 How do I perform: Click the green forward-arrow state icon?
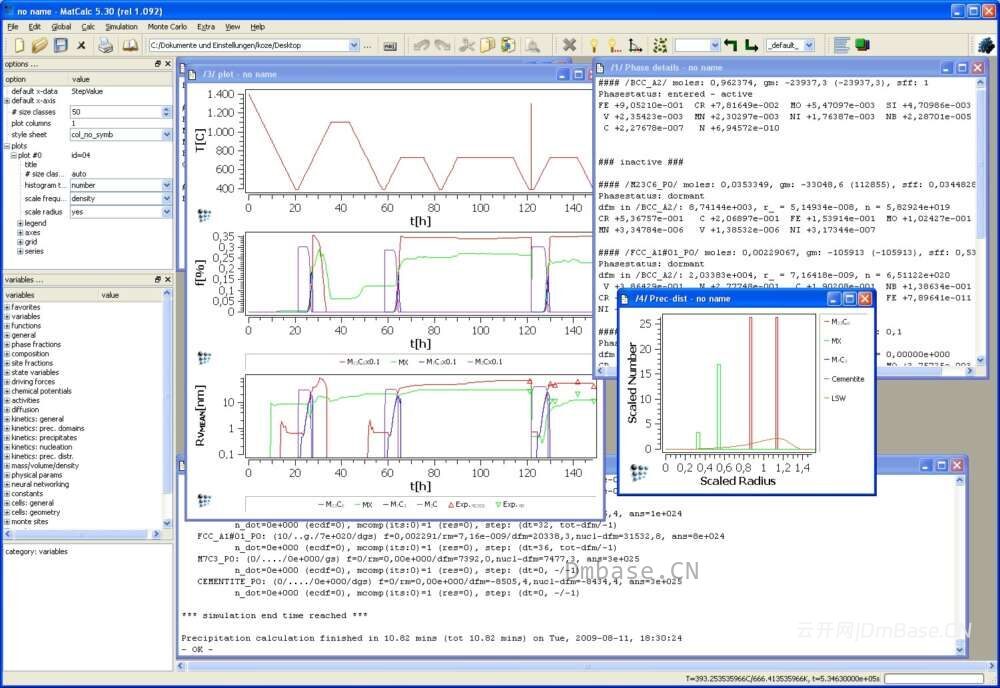(751, 45)
